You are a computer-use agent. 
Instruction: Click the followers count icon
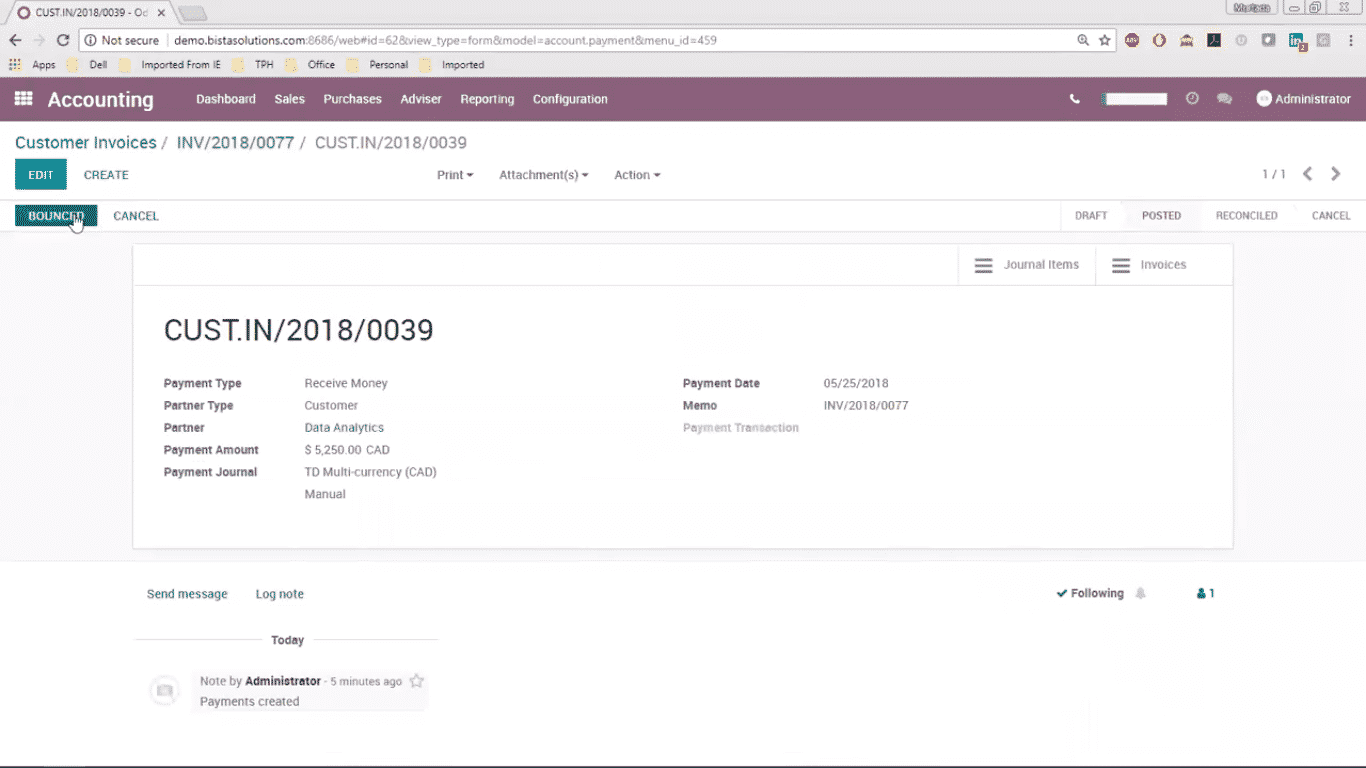(x=1205, y=593)
